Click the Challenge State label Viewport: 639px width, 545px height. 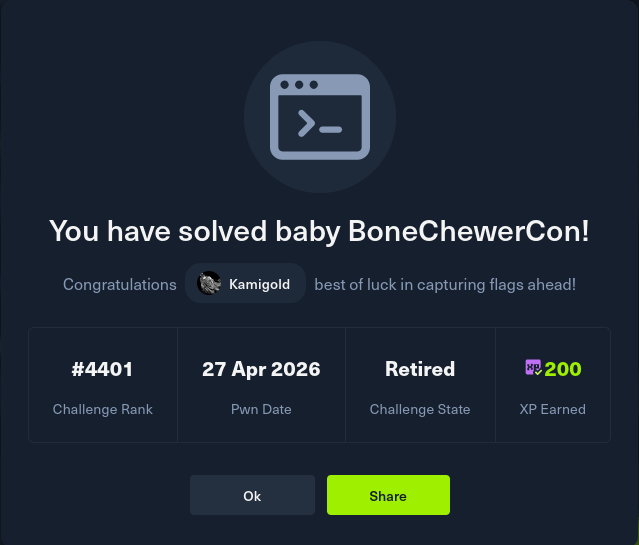(420, 409)
